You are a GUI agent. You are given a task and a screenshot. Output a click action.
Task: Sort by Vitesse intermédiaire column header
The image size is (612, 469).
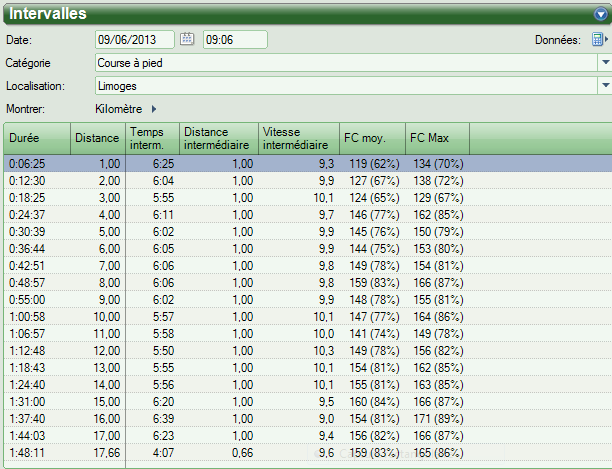click(x=299, y=138)
